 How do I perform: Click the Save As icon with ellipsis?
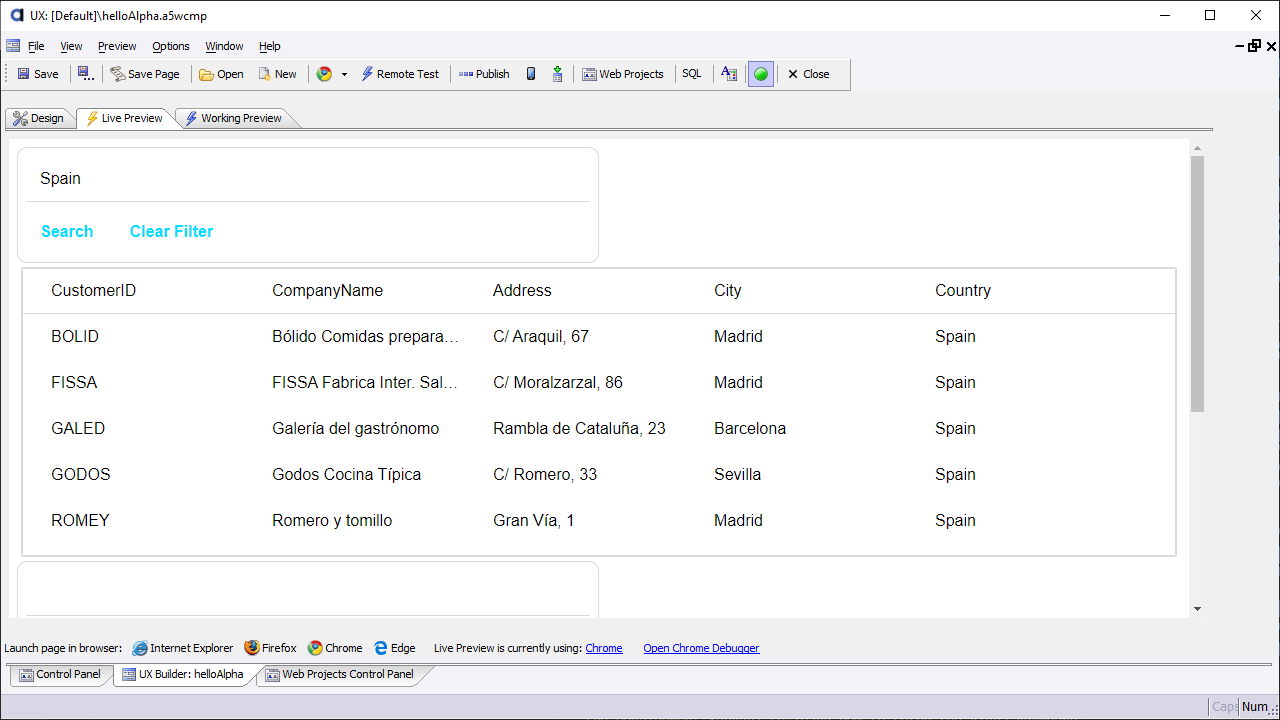click(85, 74)
